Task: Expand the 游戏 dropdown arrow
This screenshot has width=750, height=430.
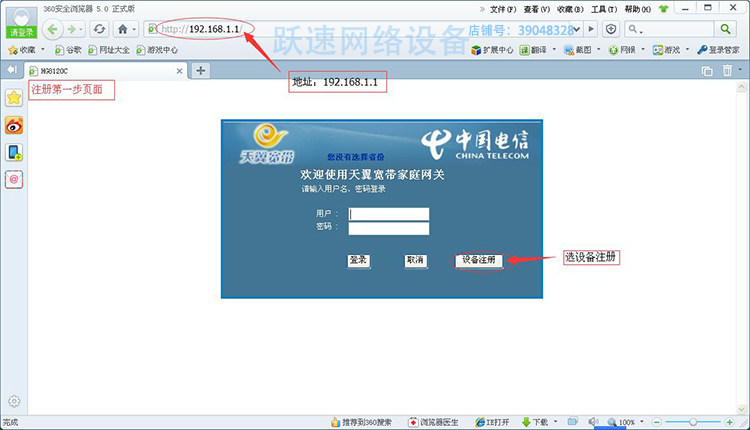Action: [687, 49]
